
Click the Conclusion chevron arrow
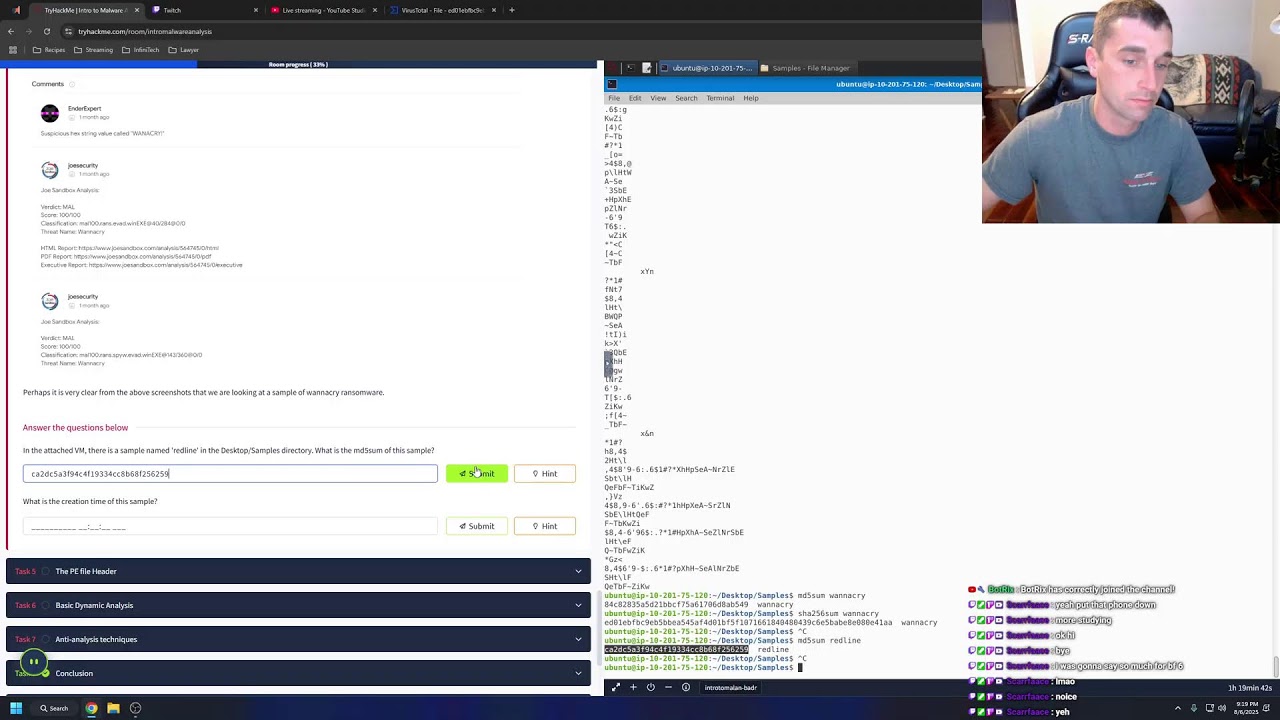(x=578, y=673)
